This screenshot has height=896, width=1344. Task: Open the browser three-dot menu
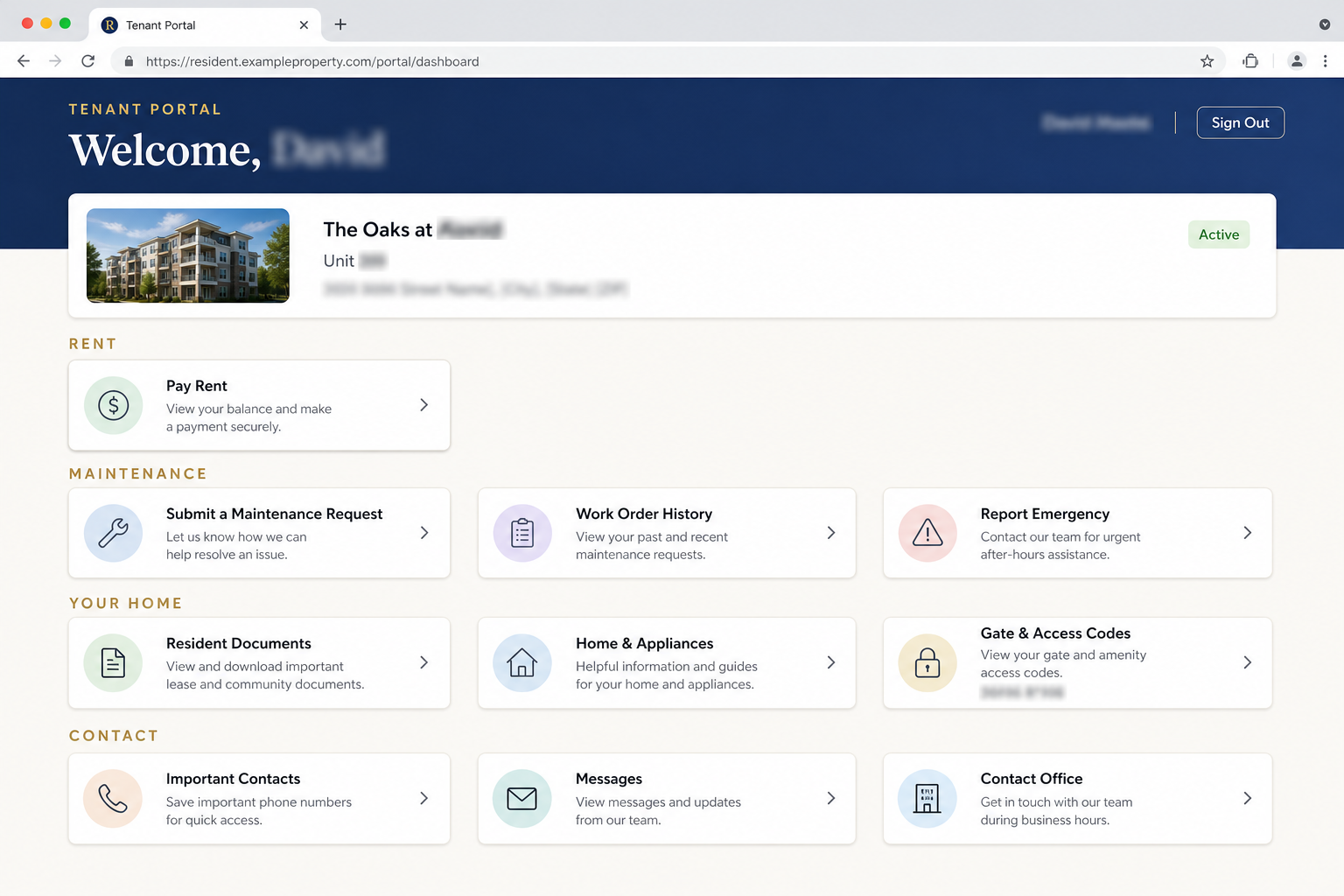point(1326,61)
